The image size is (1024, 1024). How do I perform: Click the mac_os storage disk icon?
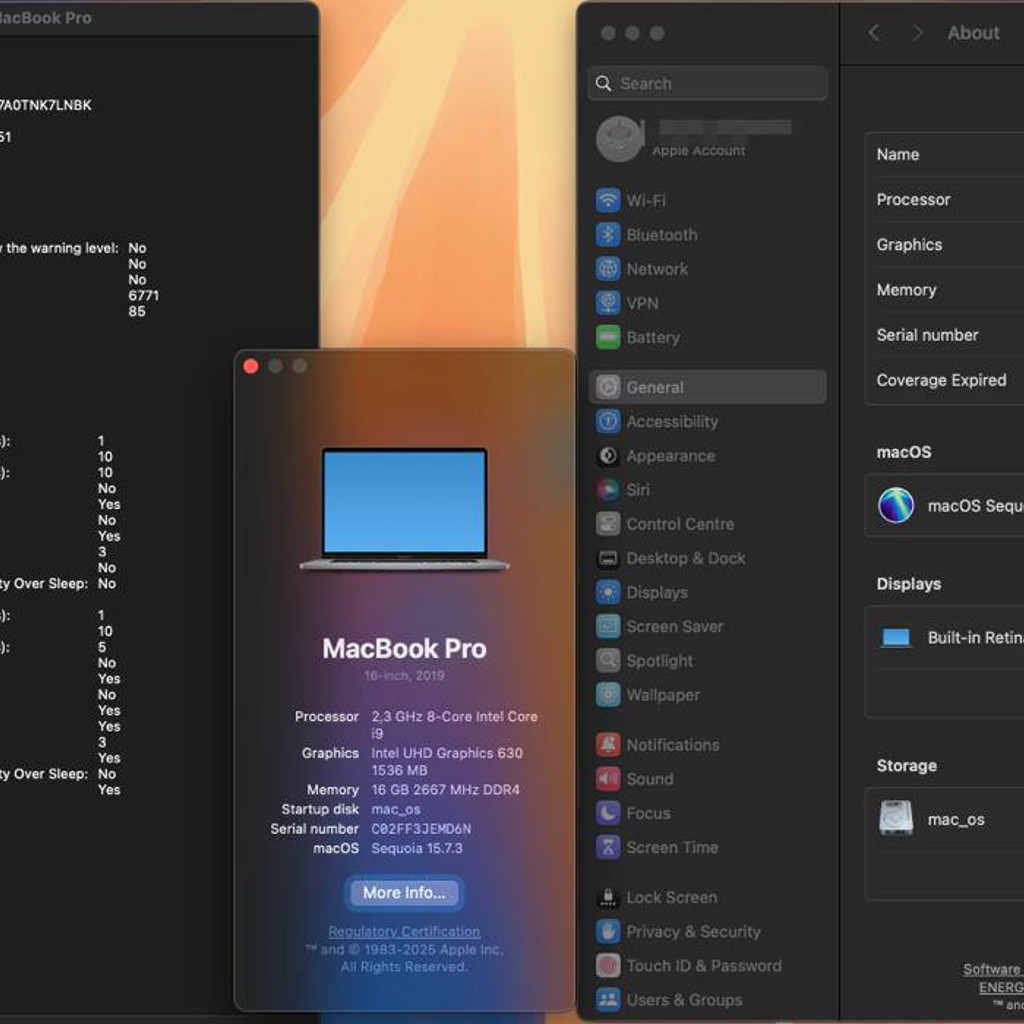click(895, 818)
